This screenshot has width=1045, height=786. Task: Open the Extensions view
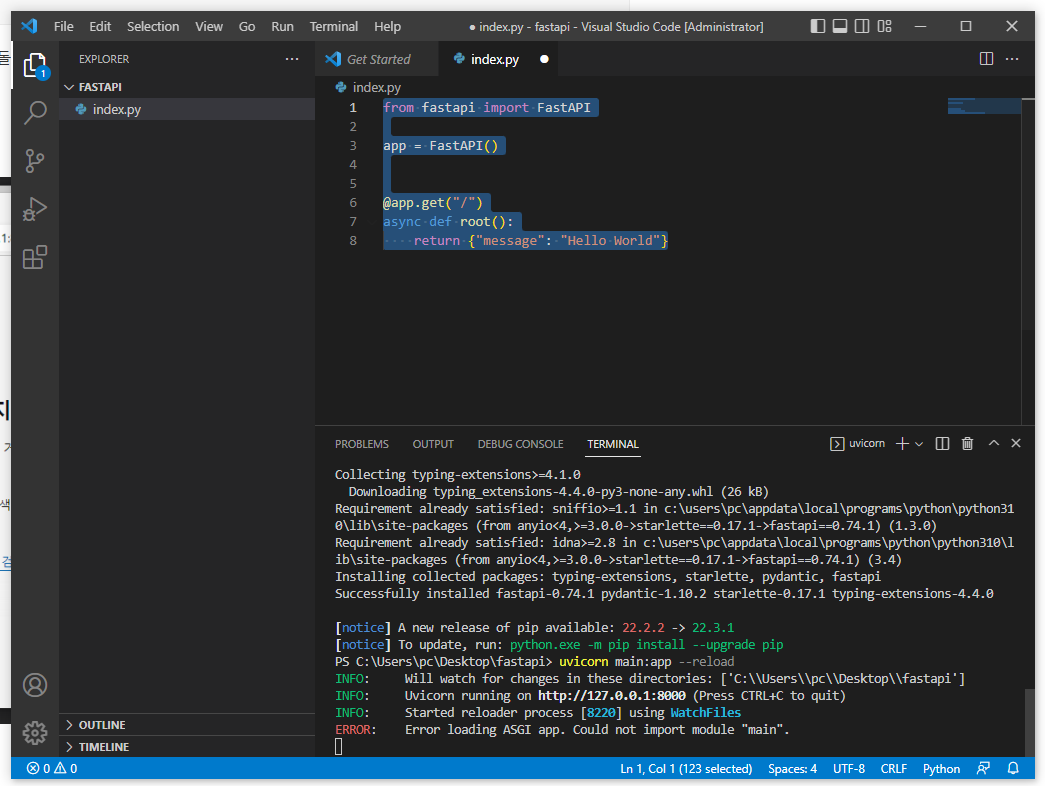click(35, 257)
